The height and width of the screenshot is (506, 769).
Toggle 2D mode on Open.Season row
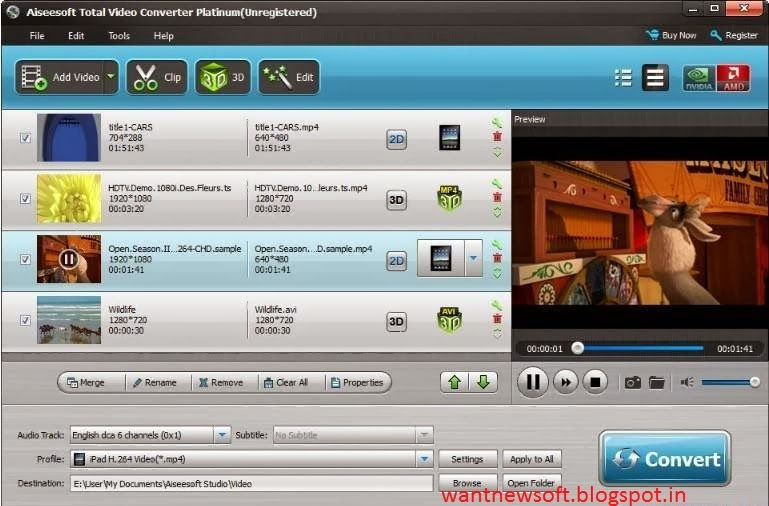pos(396,261)
